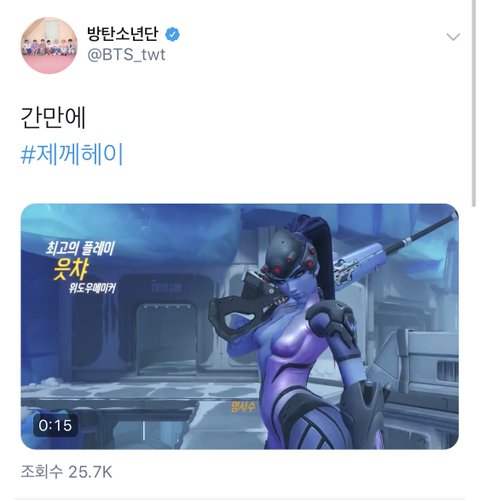Click the vertical scrollbar on the right
Image resolution: width=480 pixels, height=501 pixels.
click(x=474, y=103)
